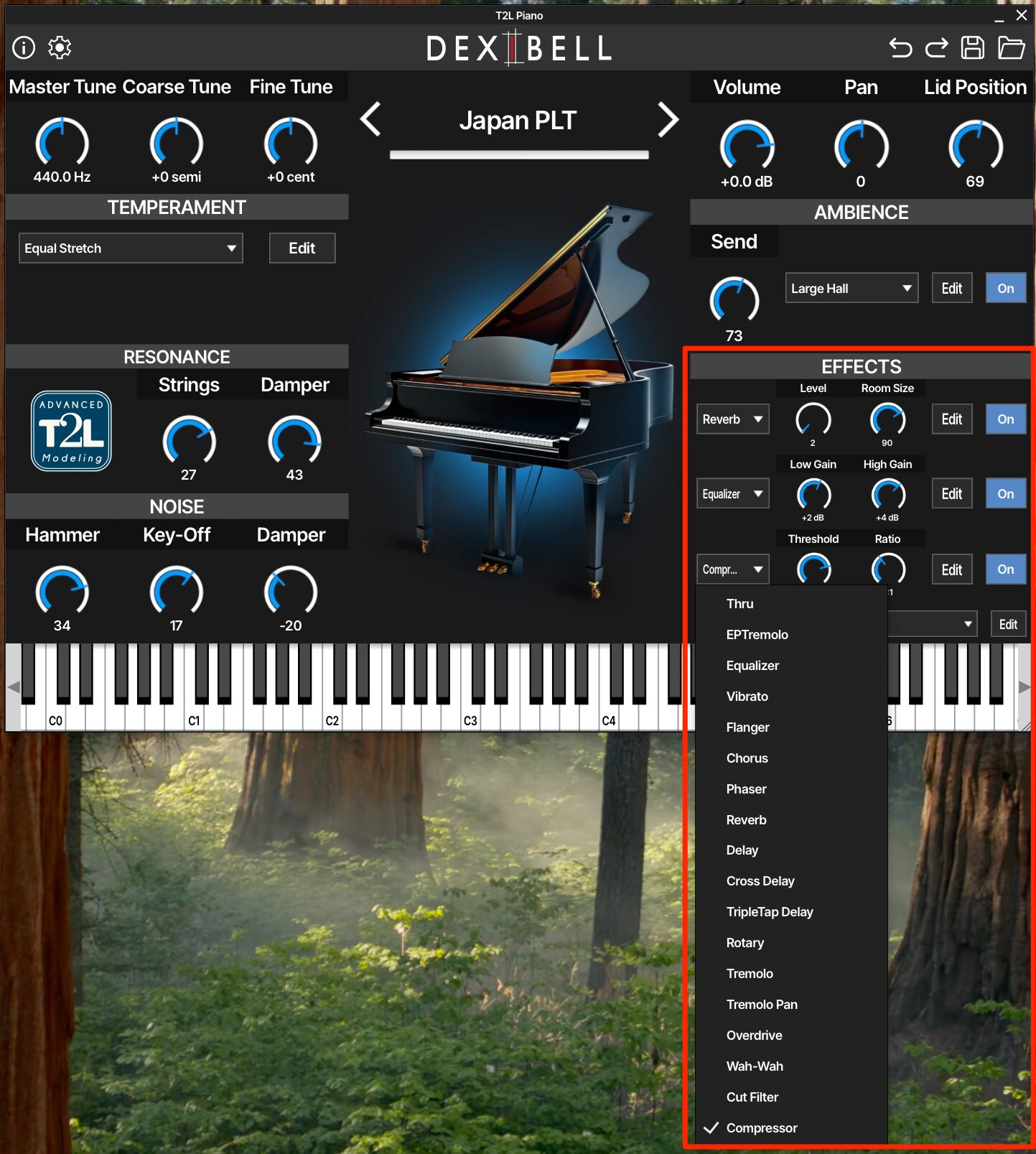Disable the Reverb effect On toggle
The height and width of the screenshot is (1154, 1036).
pyautogui.click(x=1005, y=419)
